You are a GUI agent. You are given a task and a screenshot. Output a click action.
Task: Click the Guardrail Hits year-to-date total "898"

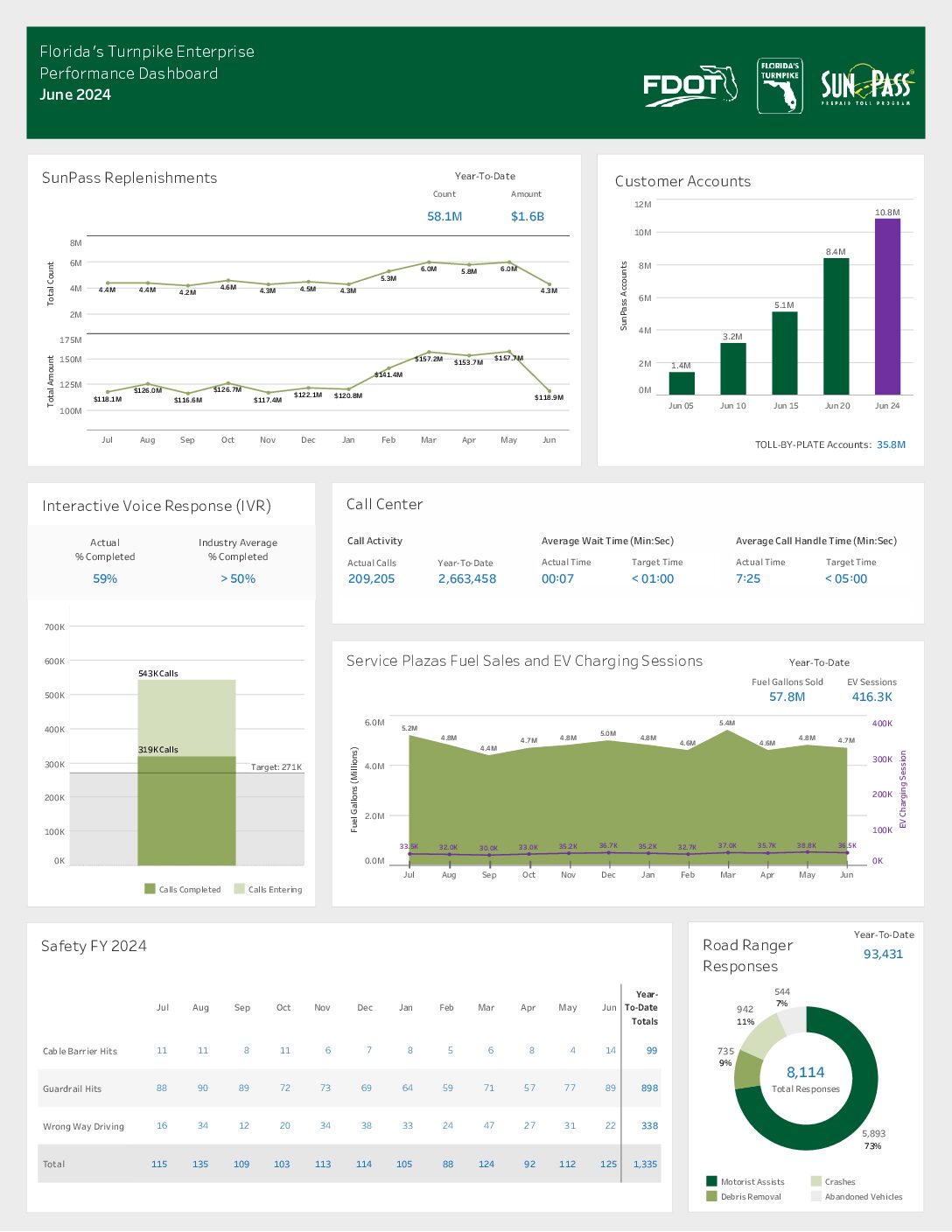649,1088
